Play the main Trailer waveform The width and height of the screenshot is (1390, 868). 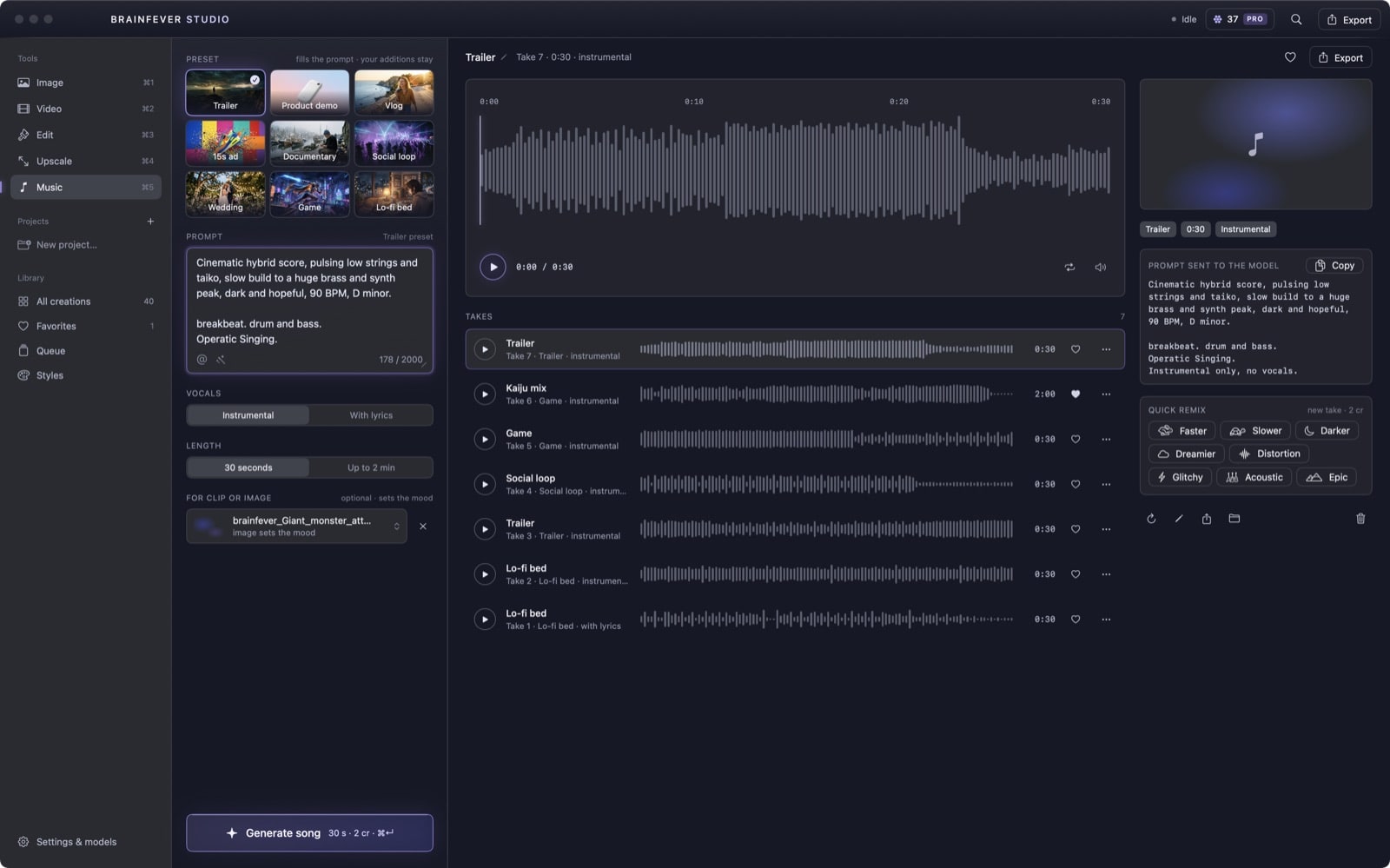pos(493,267)
